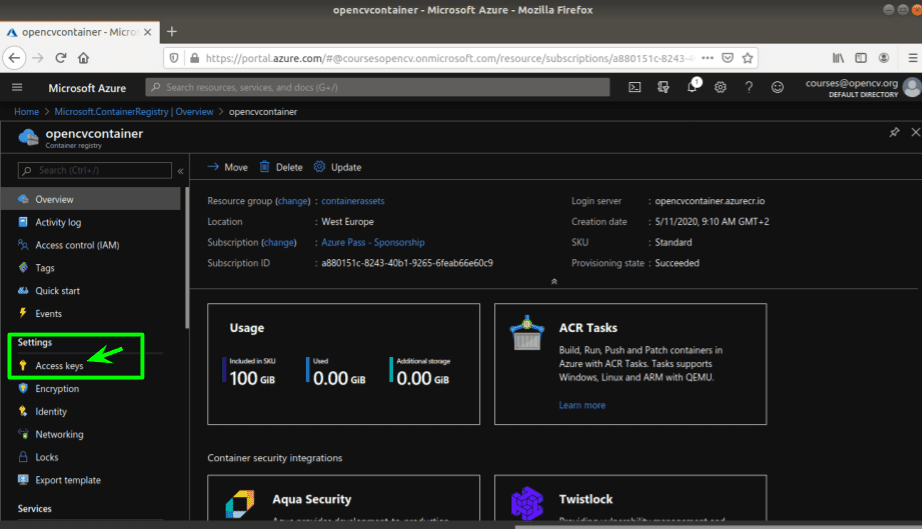
Task: Open the Directory and subscription filter icon
Action: coord(663,88)
